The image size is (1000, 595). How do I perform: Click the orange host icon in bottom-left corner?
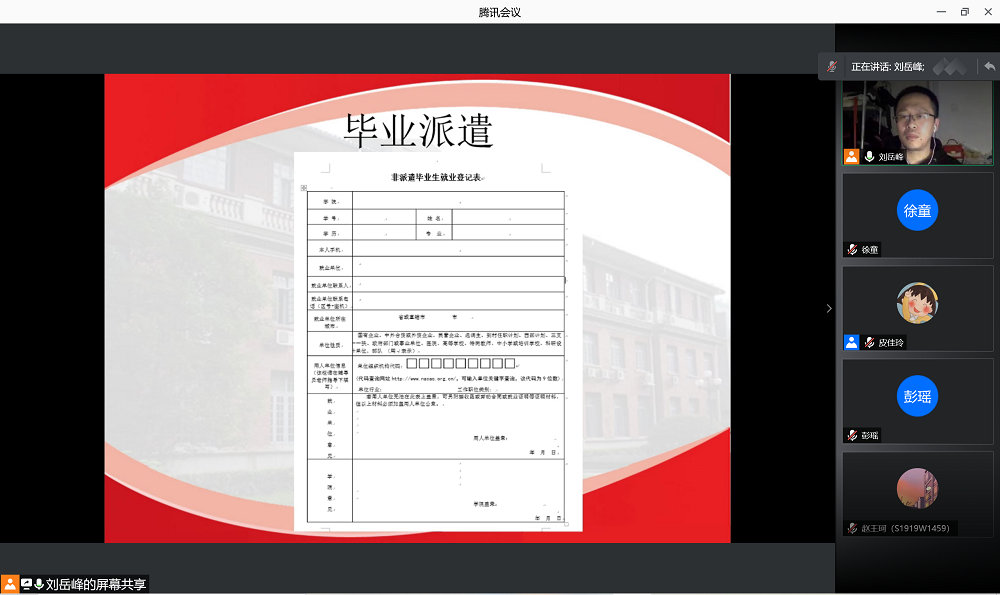(9, 584)
